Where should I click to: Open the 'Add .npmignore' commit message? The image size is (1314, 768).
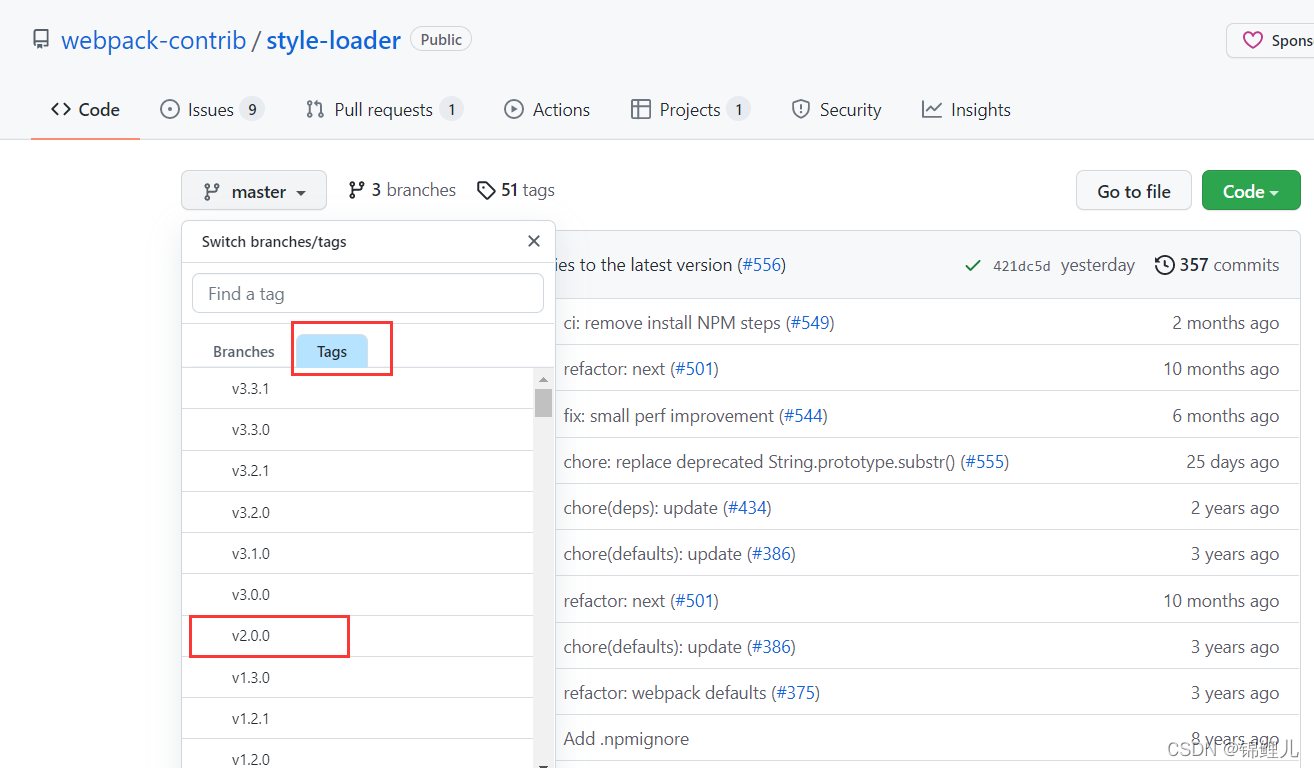626,739
